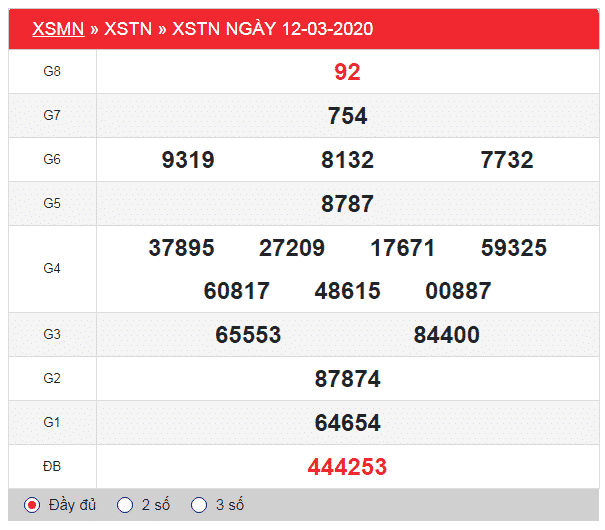605x530 pixels.
Task: Select the red ĐB jackpot number 444253
Action: pyautogui.click(x=347, y=467)
